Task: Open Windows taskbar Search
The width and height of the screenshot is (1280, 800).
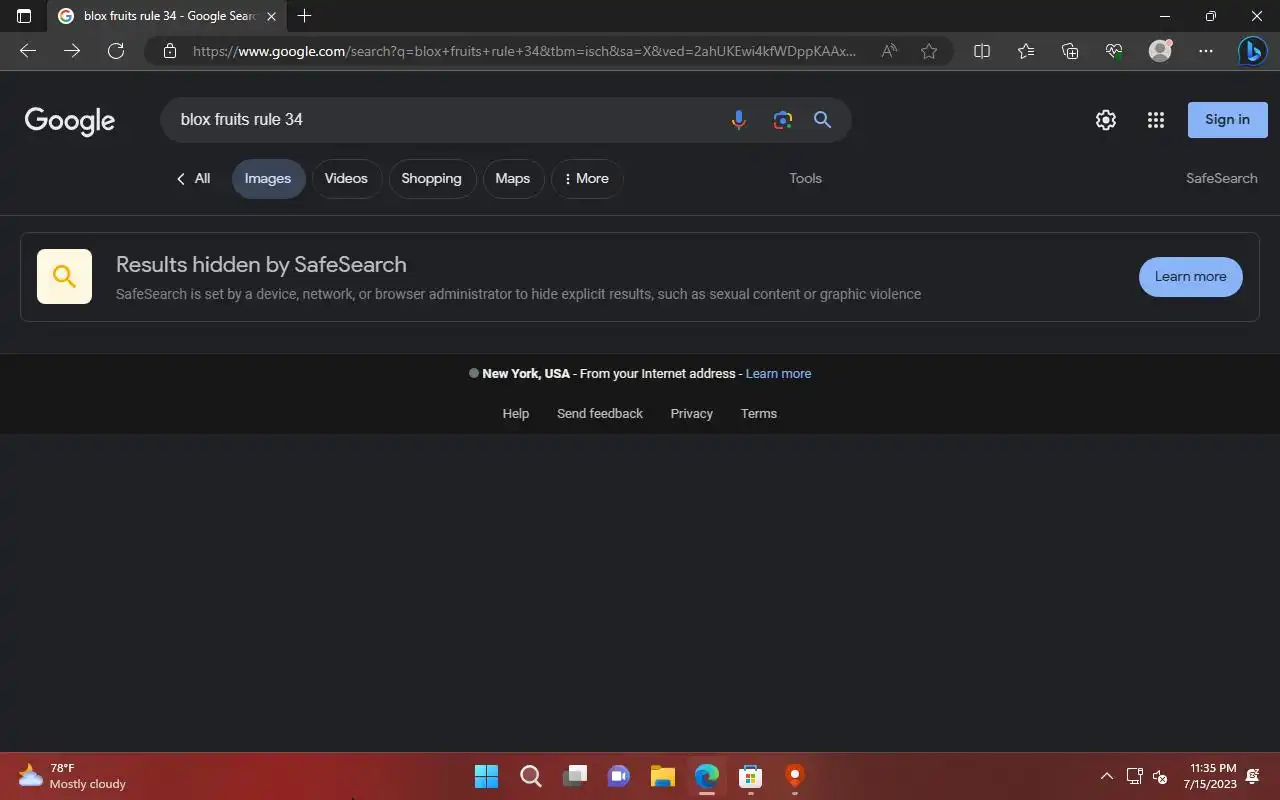Action: tap(530, 776)
